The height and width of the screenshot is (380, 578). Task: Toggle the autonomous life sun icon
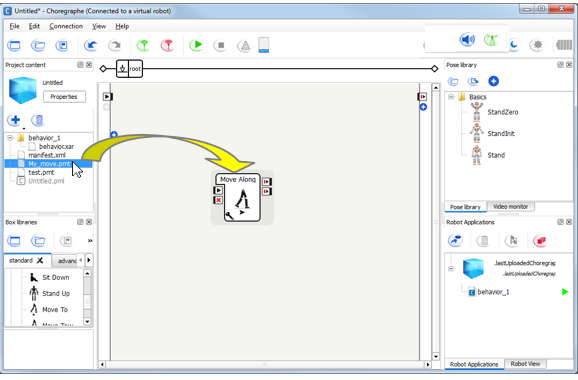coord(537,45)
